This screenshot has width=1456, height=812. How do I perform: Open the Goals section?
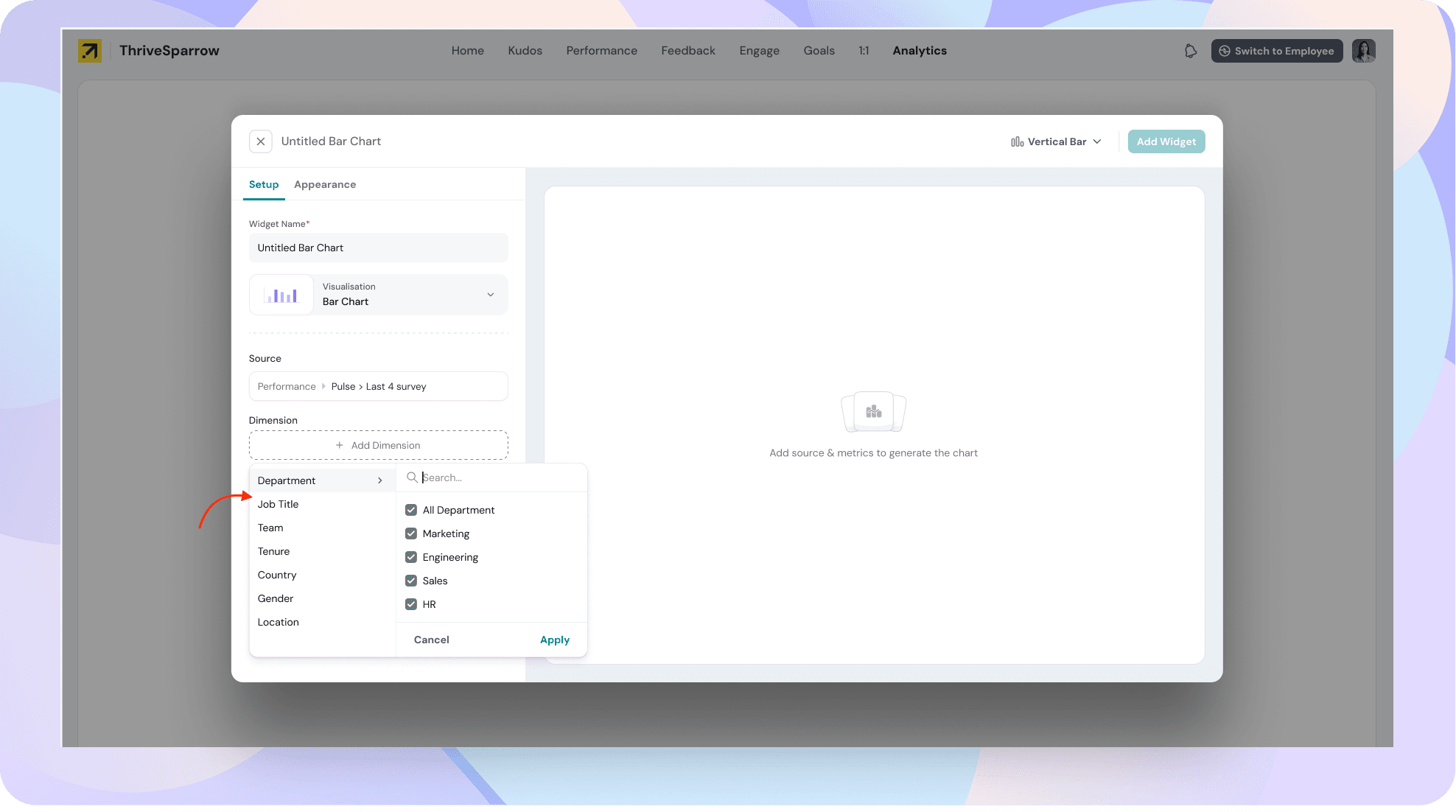pyautogui.click(x=819, y=51)
